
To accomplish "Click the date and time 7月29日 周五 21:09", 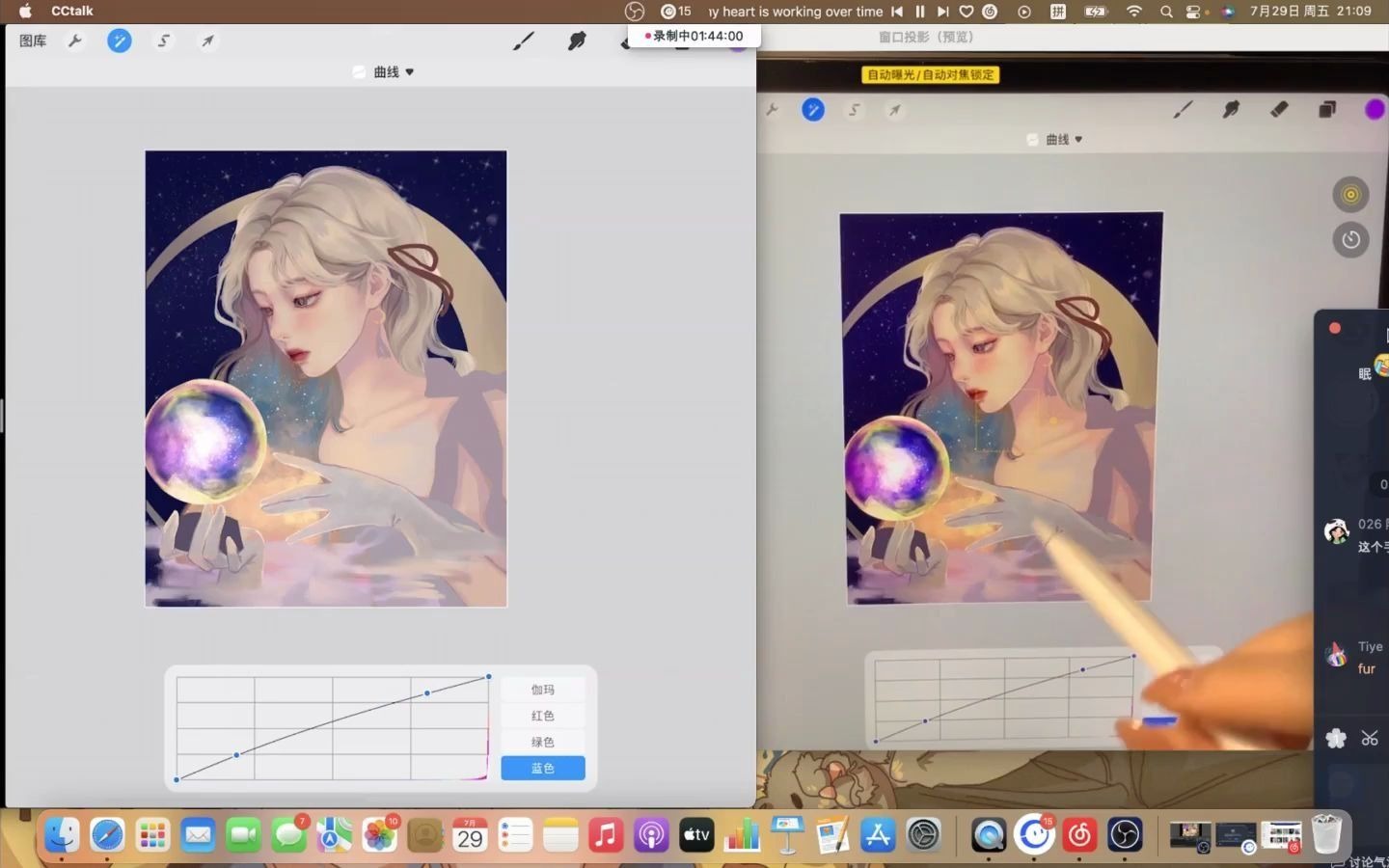I will [x=1311, y=11].
